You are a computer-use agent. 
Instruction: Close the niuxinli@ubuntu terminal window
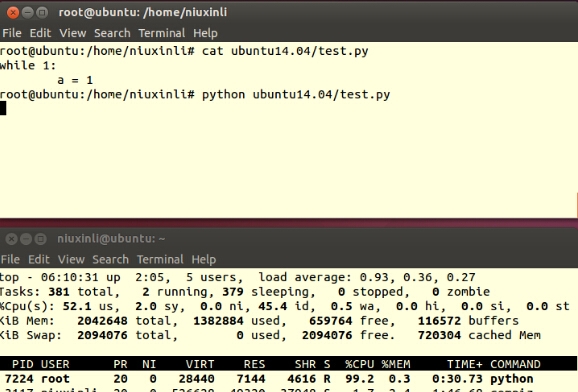11,239
